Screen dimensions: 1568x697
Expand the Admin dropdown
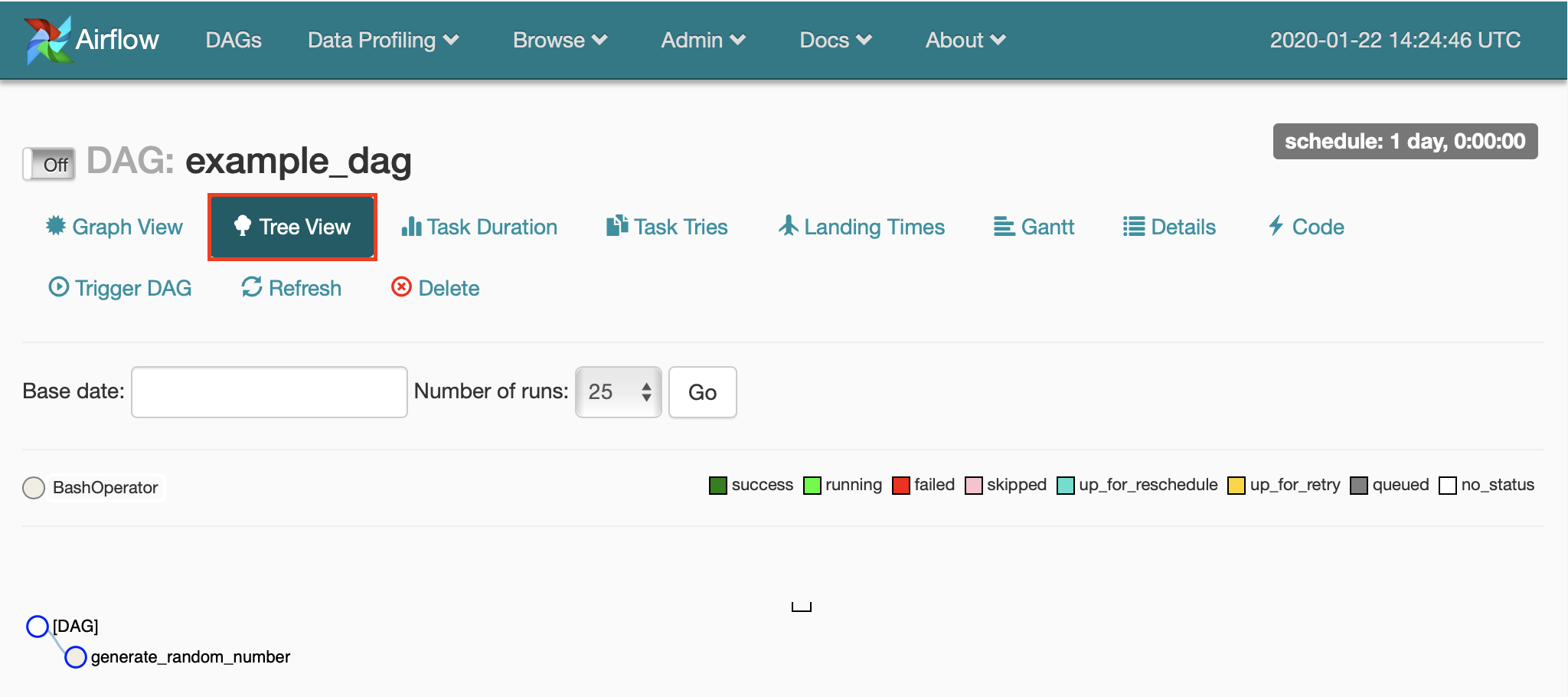tap(702, 40)
